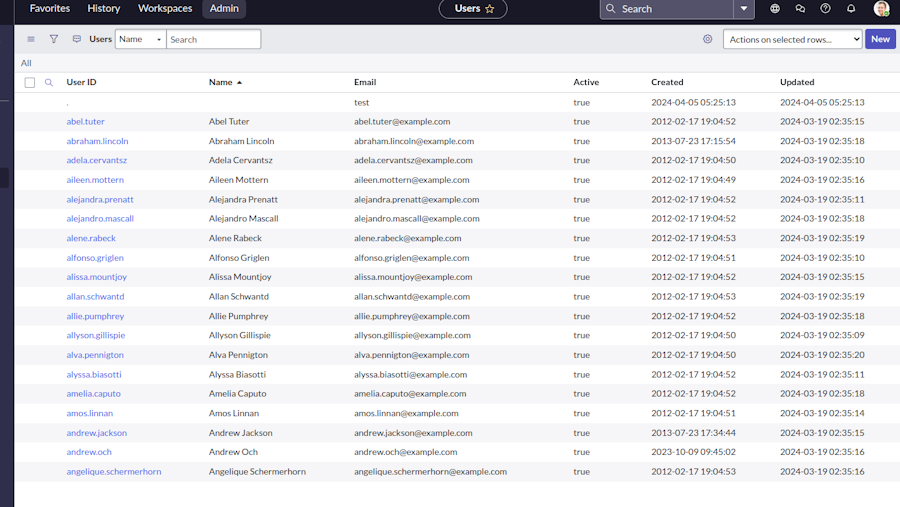Open the Favorites menu
This screenshot has width=900, height=507.
point(50,9)
